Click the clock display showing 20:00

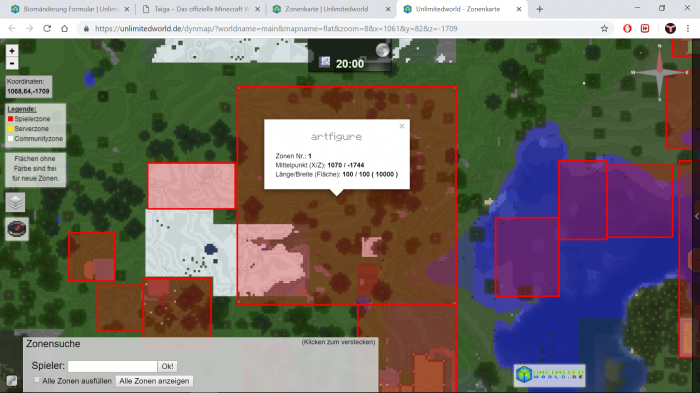pos(350,64)
